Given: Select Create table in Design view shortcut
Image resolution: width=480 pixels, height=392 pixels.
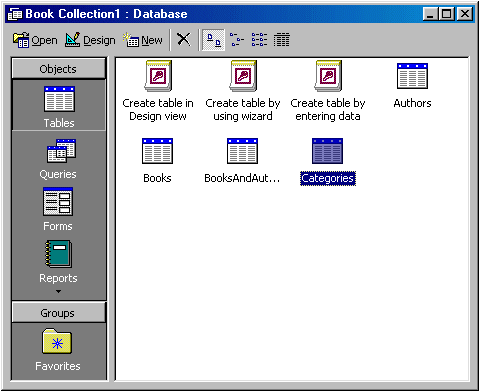Looking at the screenshot, I should (x=158, y=91).
